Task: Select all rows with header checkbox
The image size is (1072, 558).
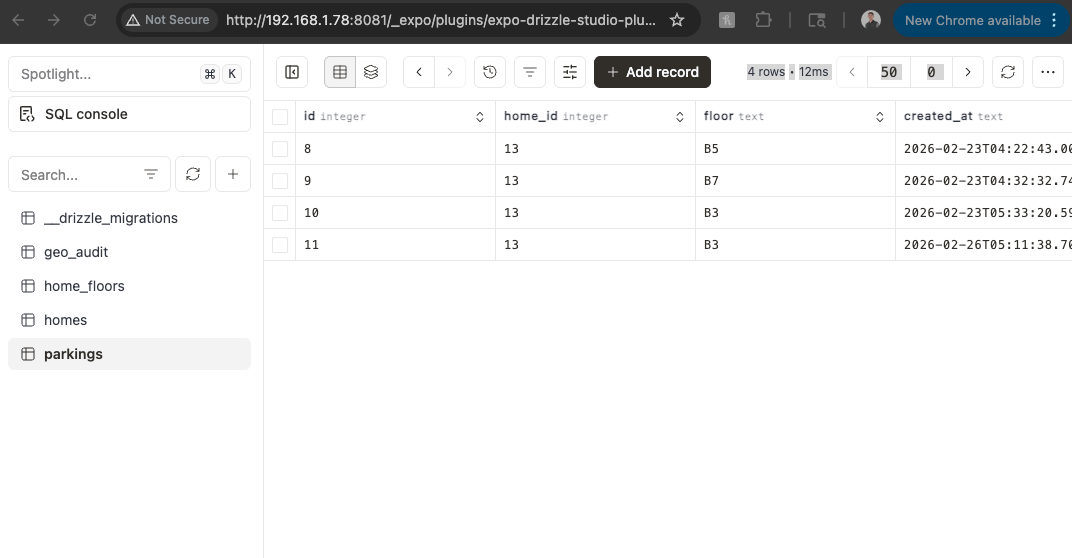Action: coord(280,116)
